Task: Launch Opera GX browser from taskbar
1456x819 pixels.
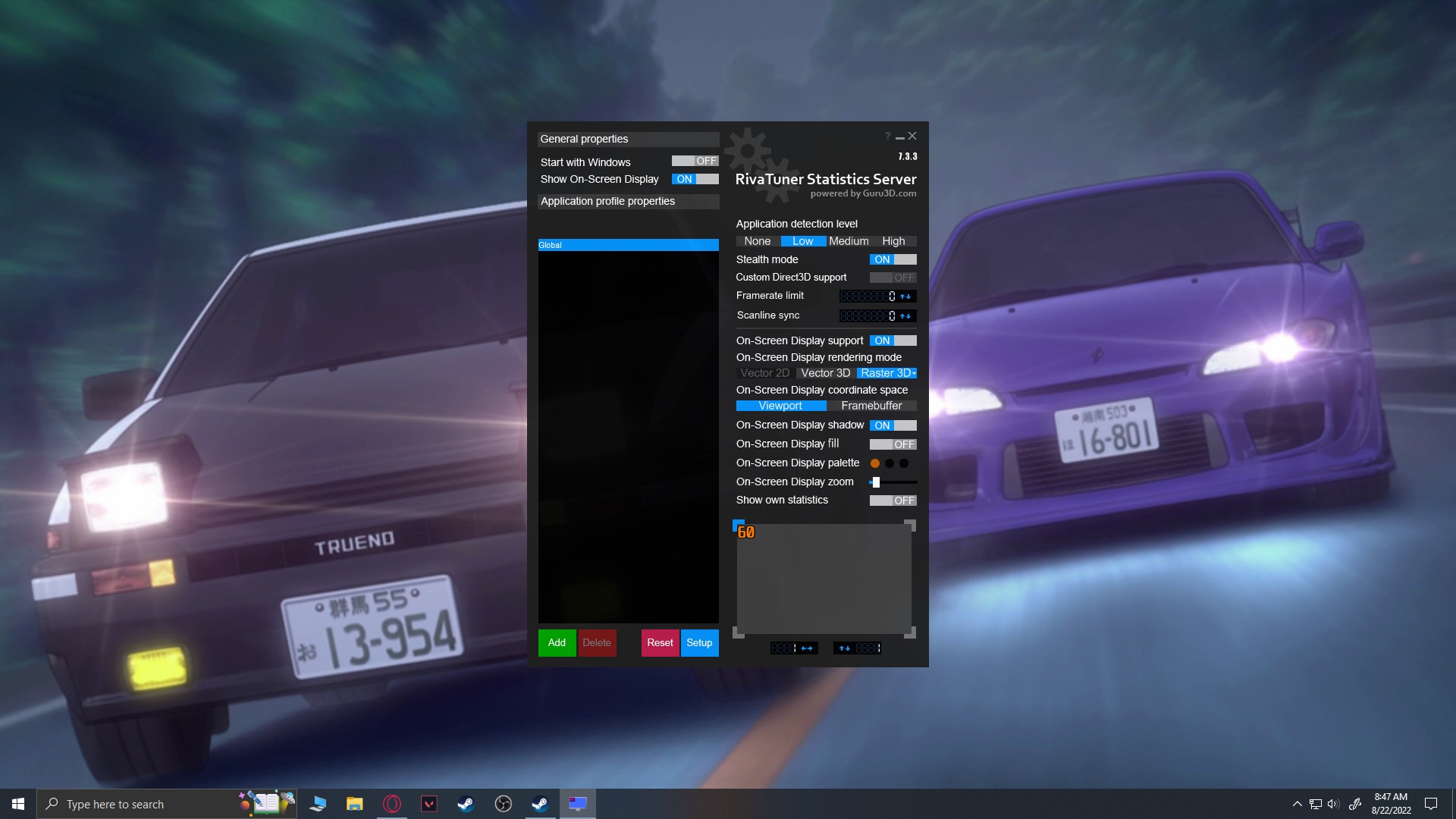Action: [x=392, y=804]
